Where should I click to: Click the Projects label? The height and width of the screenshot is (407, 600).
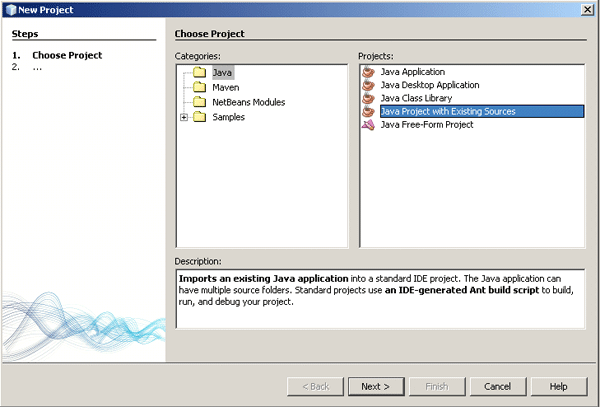pos(376,56)
